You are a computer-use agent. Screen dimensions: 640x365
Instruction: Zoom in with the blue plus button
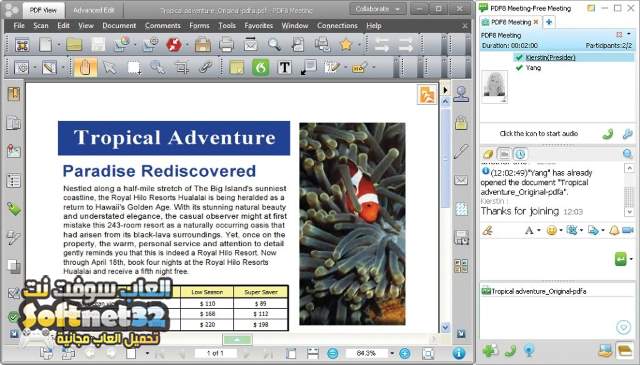[x=404, y=353]
